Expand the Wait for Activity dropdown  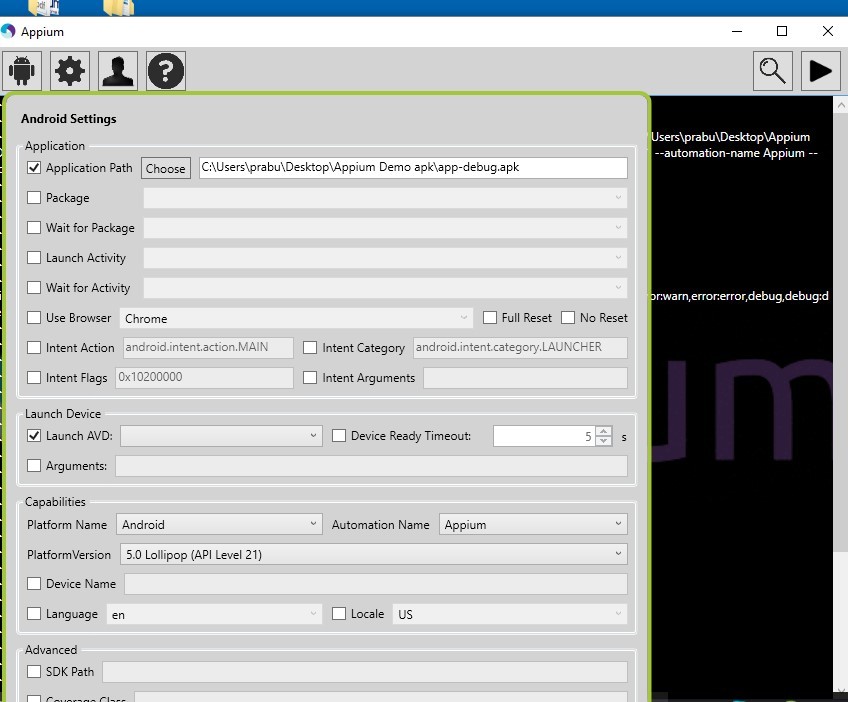tap(385, 288)
